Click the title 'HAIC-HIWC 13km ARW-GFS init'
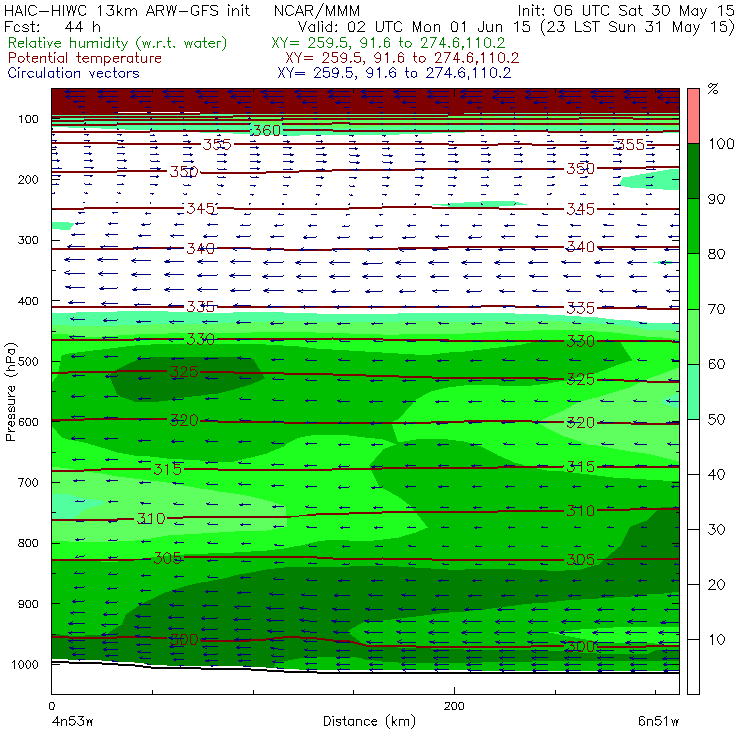 (x=127, y=10)
